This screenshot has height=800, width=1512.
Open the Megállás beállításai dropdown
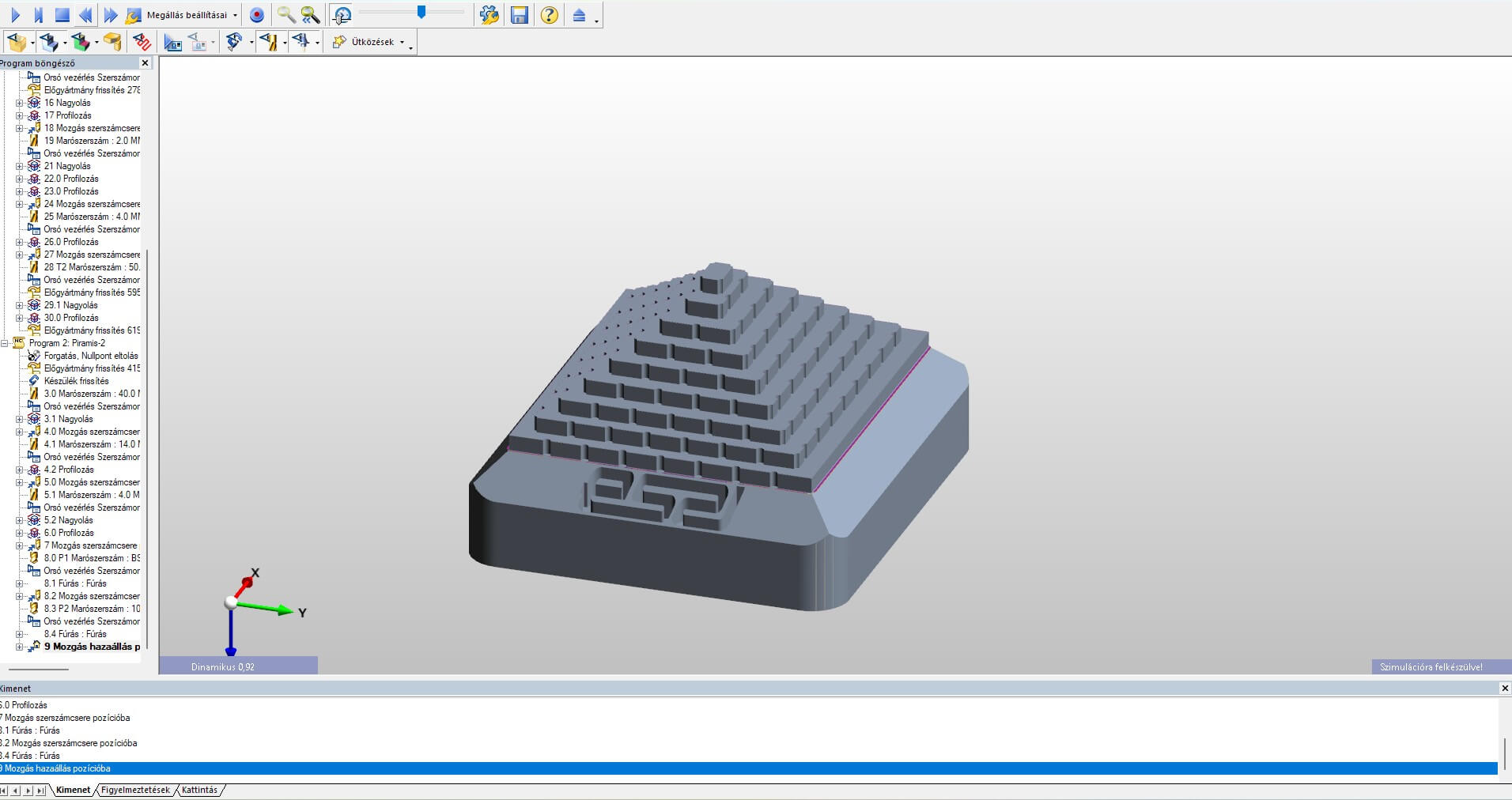click(x=191, y=15)
